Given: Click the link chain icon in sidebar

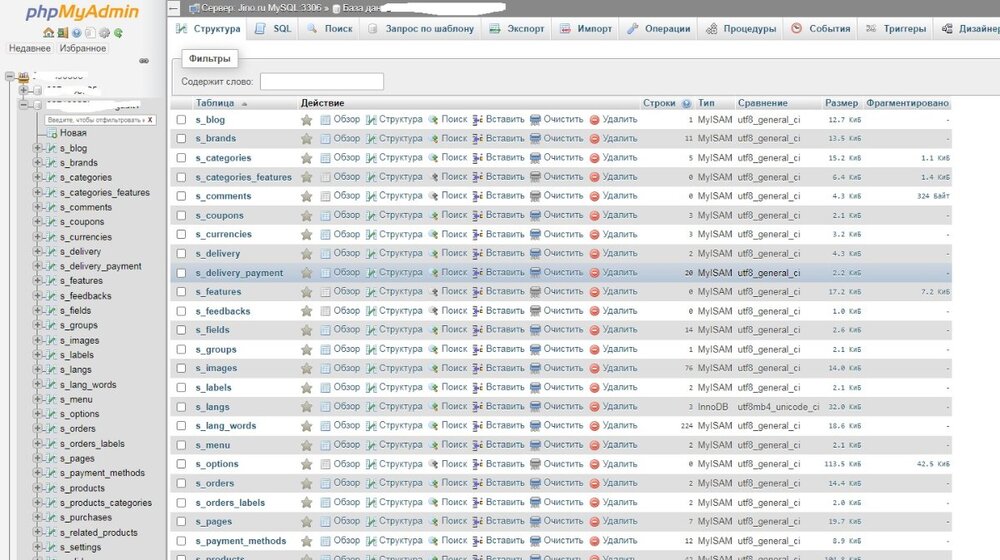Looking at the screenshot, I should coord(143,61).
